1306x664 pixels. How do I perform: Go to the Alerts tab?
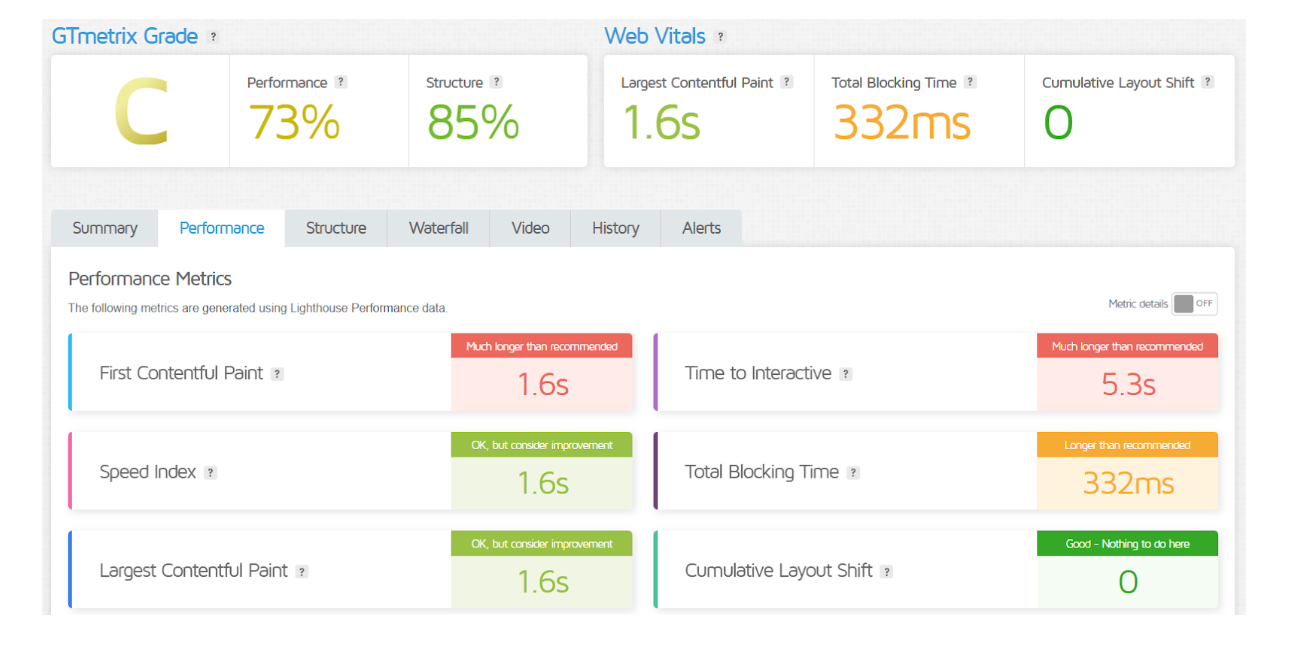coord(702,228)
